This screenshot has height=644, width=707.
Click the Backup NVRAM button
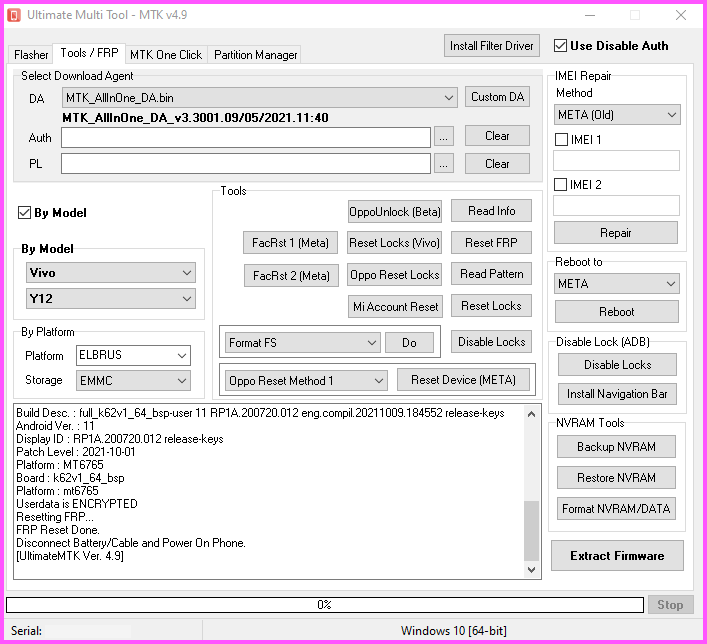tap(616, 446)
